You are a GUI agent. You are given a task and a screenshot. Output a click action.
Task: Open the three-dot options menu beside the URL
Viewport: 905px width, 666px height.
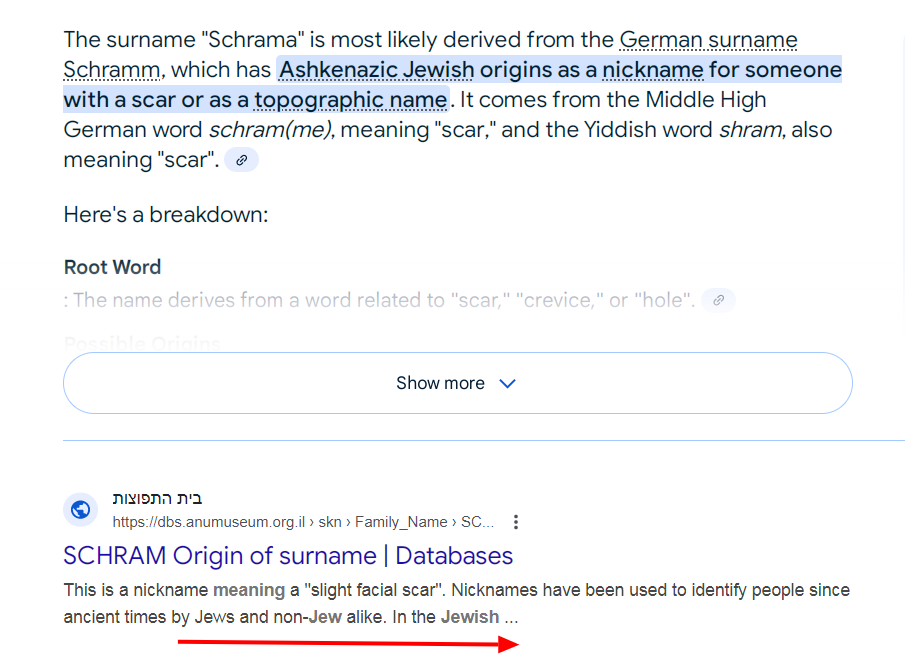[515, 522]
